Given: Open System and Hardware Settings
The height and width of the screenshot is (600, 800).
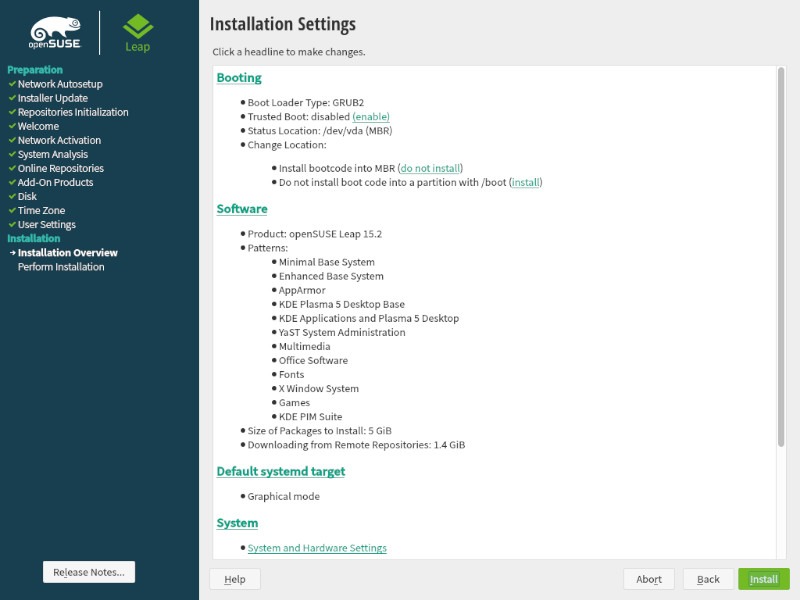Looking at the screenshot, I should click(315, 547).
